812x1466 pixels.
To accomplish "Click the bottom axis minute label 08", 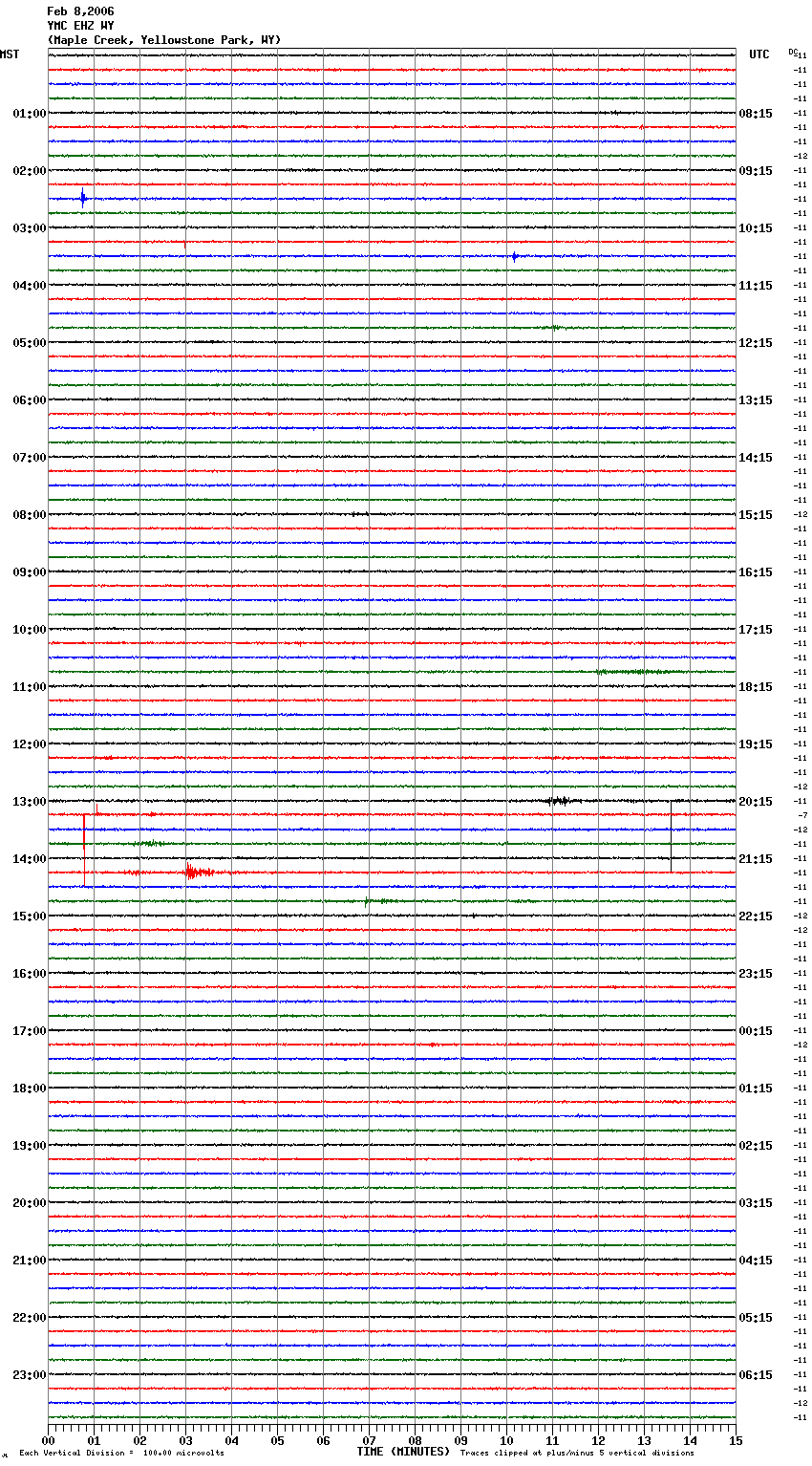I will pos(415,1440).
